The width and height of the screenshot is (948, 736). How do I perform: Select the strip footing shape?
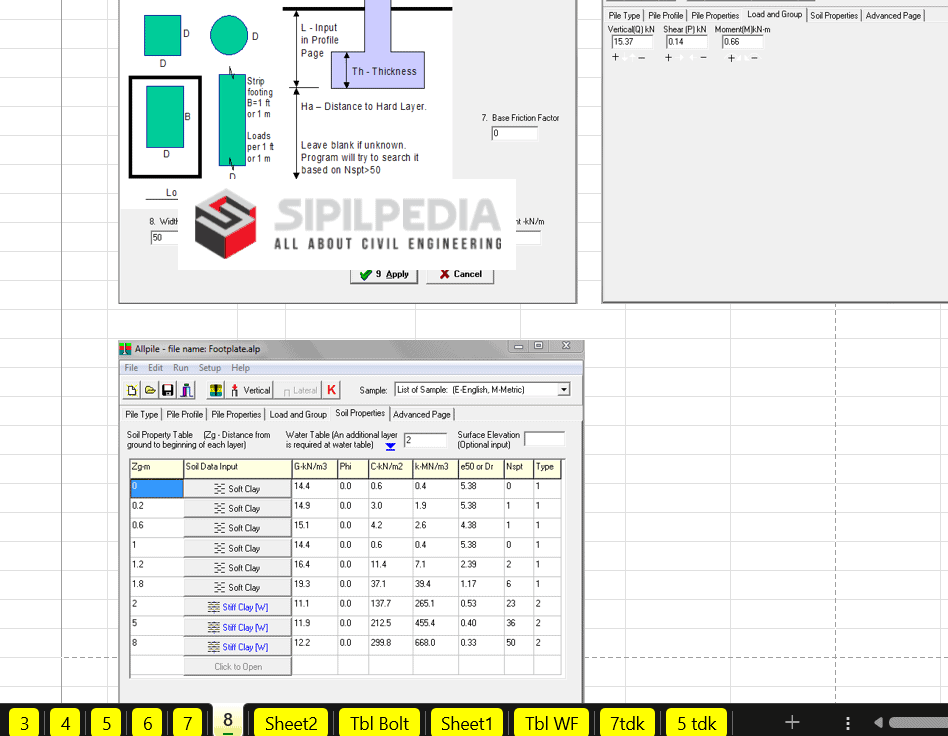coord(232,119)
